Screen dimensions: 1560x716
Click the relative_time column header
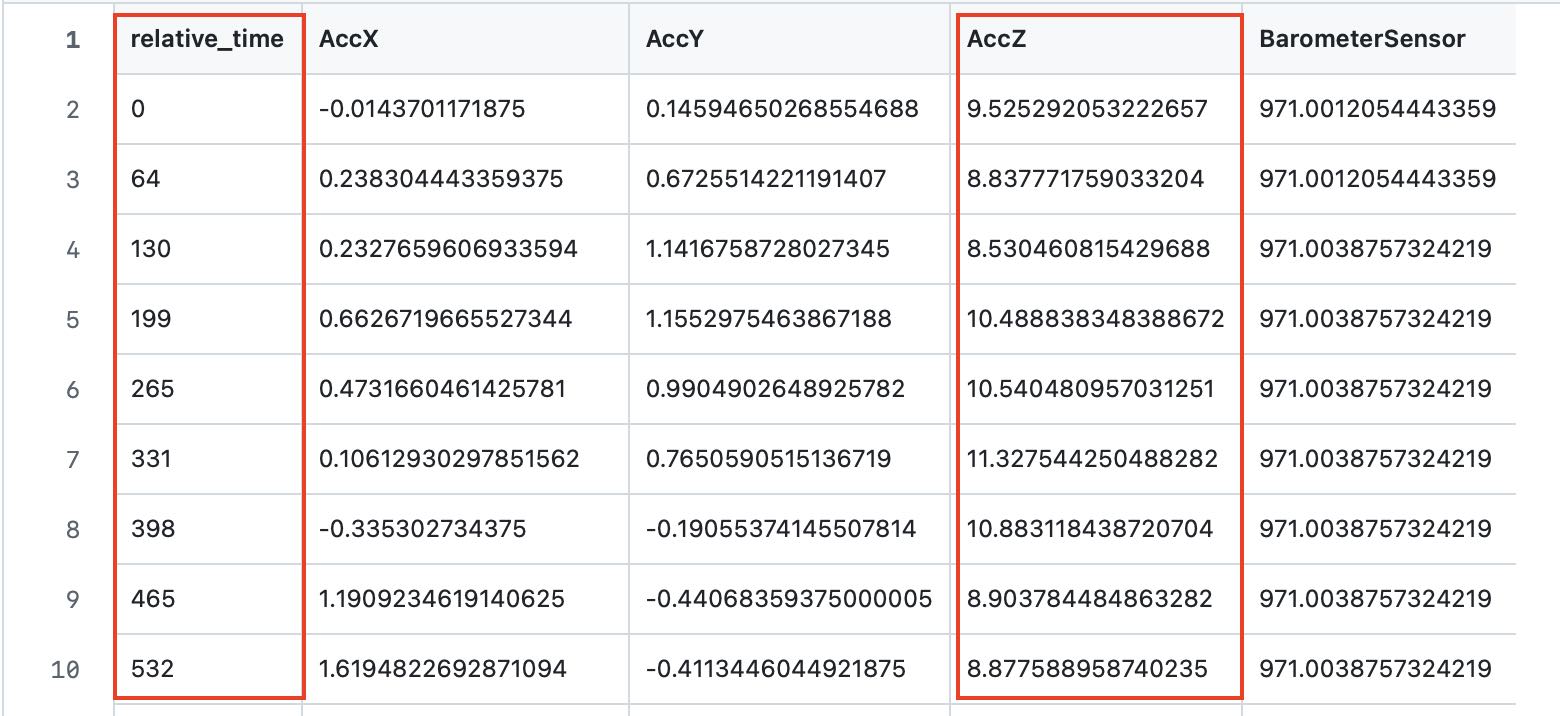click(207, 39)
